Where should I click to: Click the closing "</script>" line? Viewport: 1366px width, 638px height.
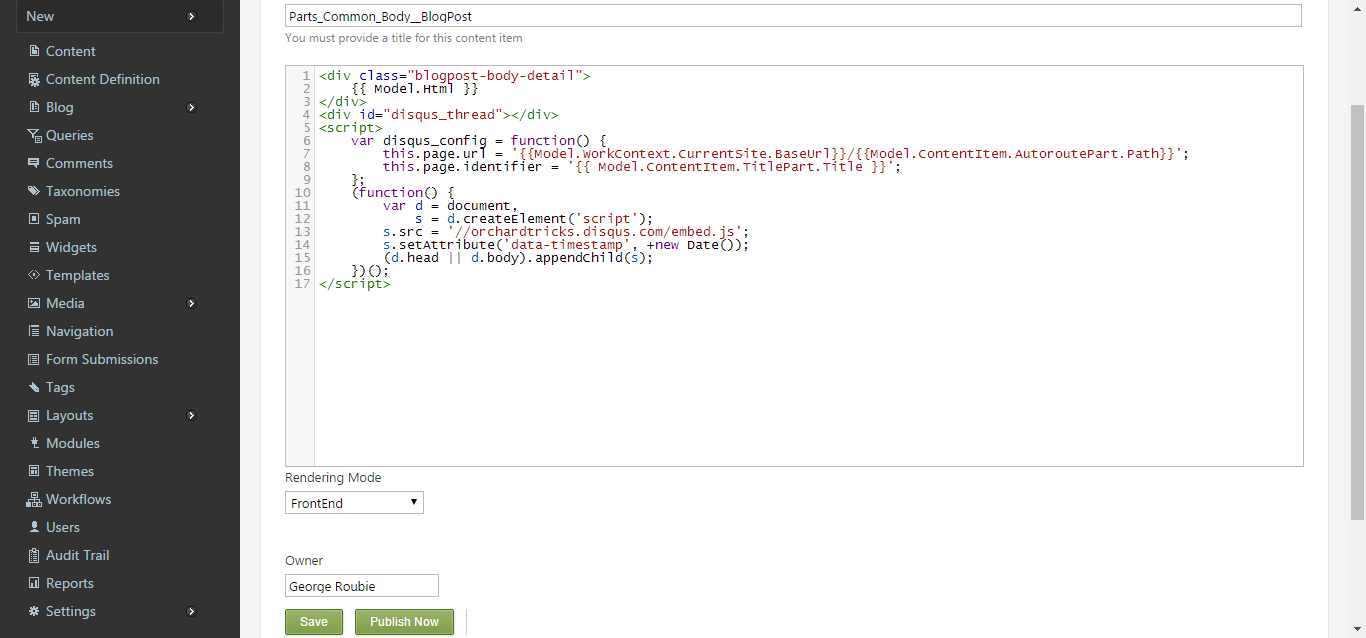point(355,283)
